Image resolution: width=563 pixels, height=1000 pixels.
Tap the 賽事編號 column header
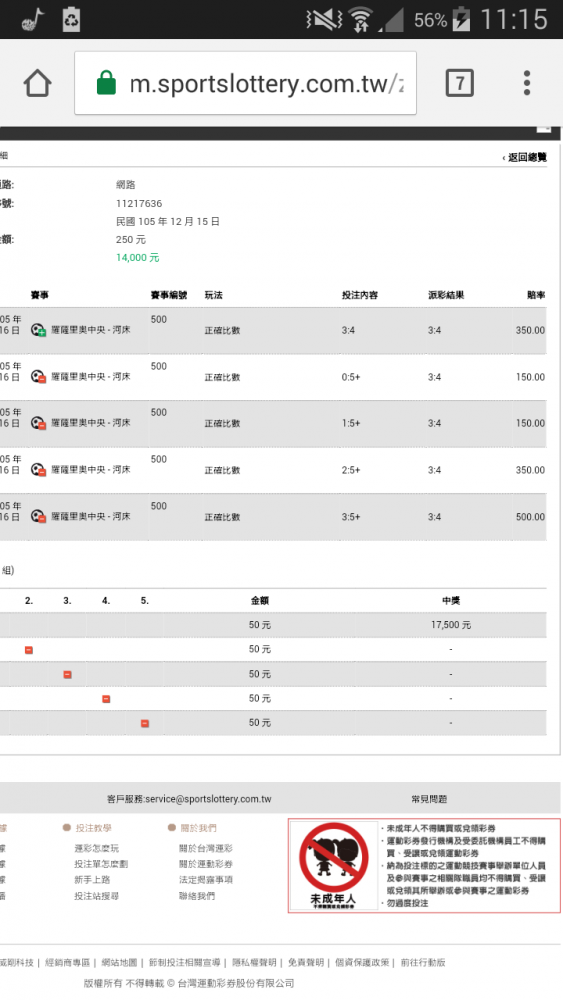coord(169,295)
